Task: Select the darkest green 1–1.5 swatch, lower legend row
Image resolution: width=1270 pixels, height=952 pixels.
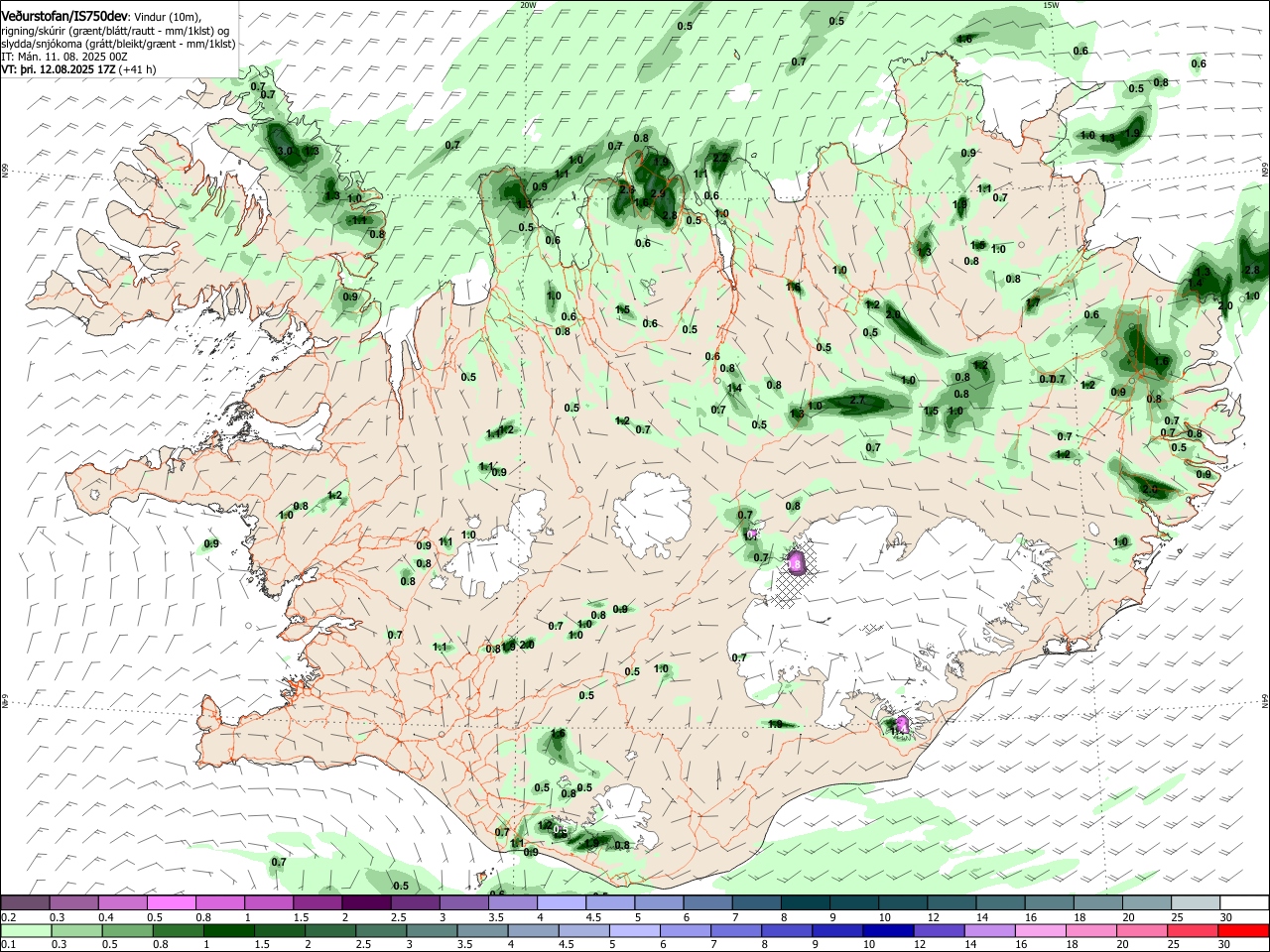Action: click(x=228, y=931)
